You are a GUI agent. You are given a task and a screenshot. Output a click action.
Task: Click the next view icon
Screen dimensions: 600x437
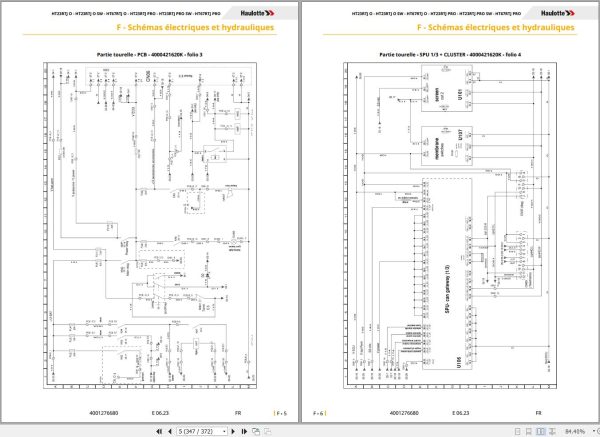coord(268,431)
